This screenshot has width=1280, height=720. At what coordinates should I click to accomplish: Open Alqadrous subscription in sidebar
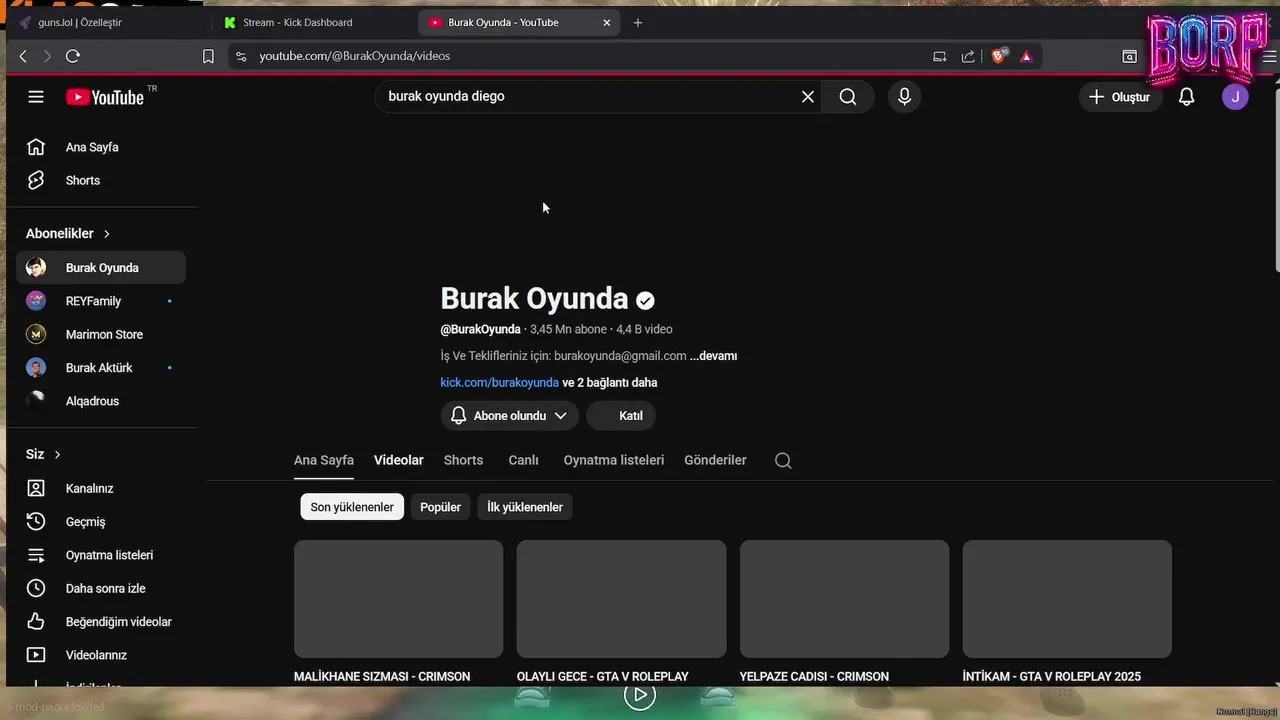[x=101, y=401]
